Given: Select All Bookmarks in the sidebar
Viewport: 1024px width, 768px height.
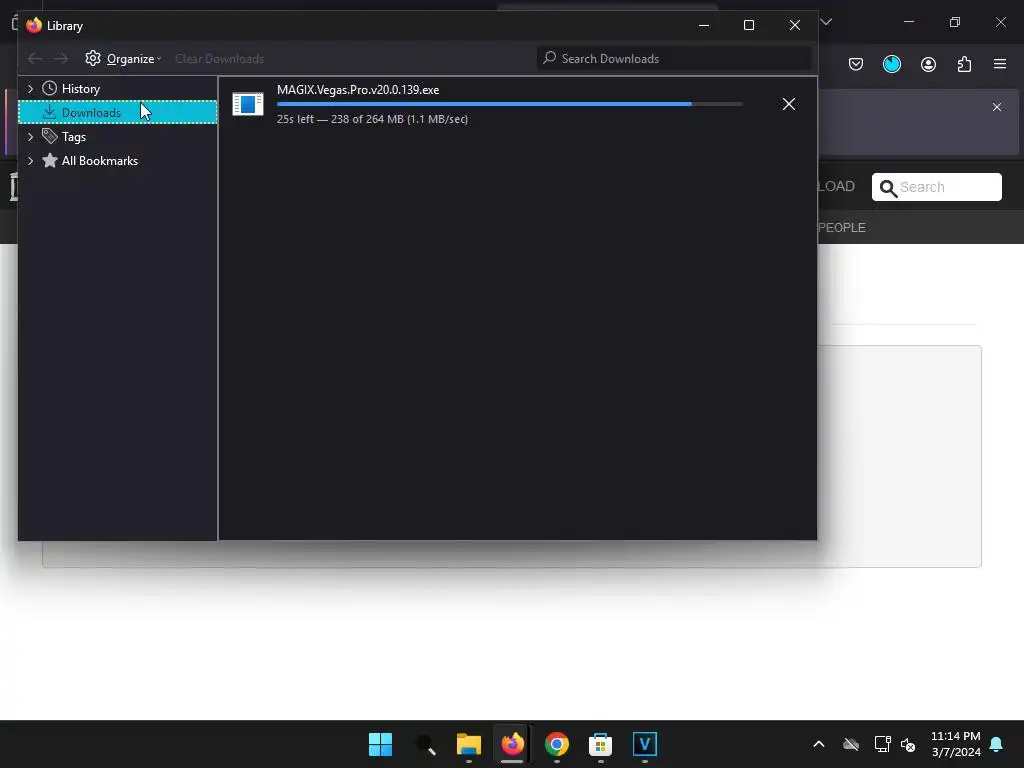Looking at the screenshot, I should (100, 161).
